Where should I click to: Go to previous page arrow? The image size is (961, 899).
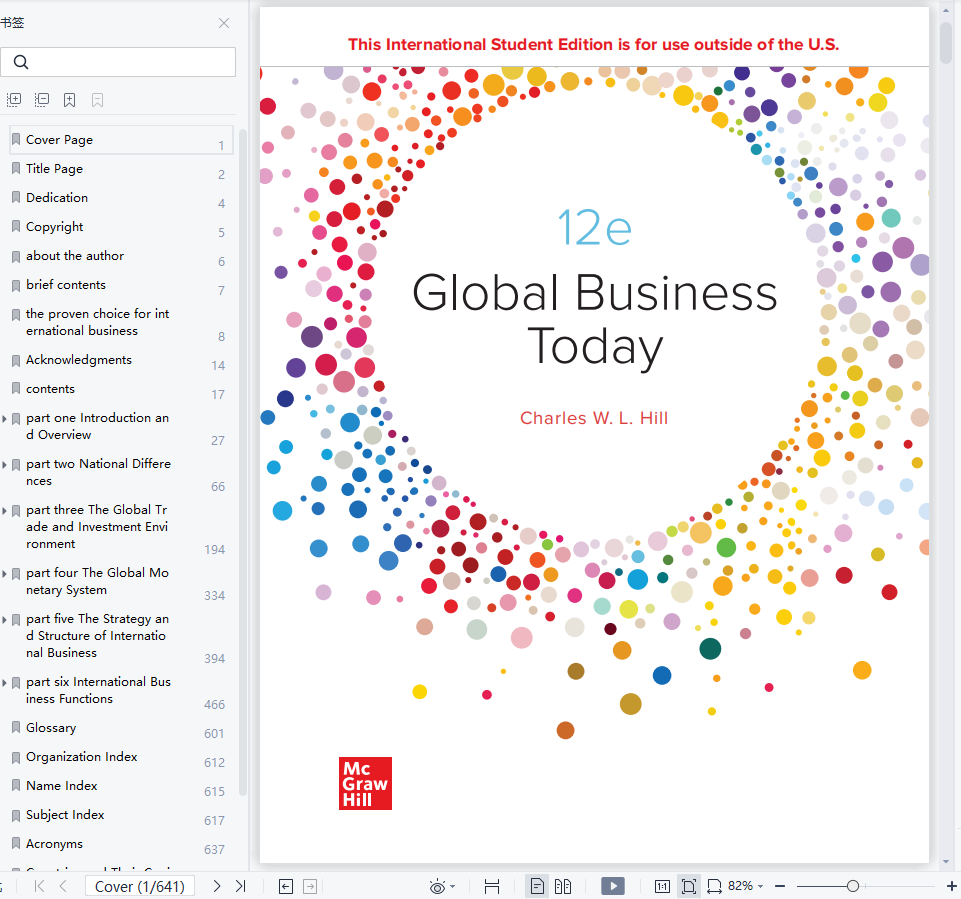point(63,886)
